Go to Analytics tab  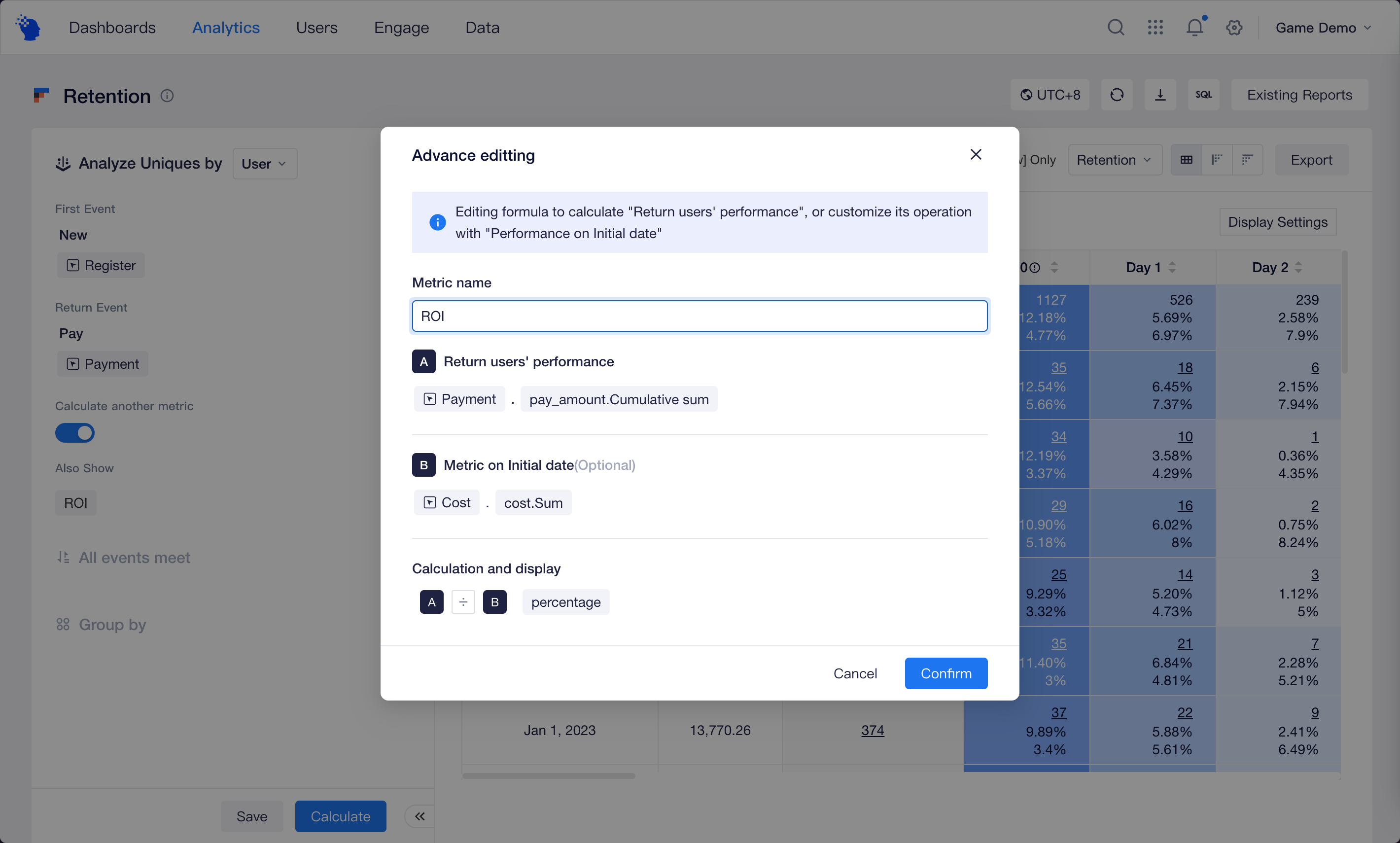coord(225,27)
